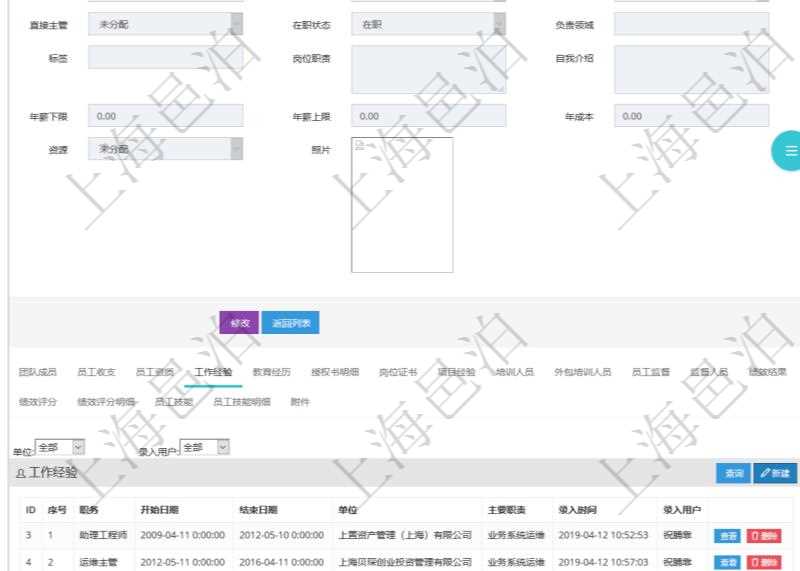Image resolution: width=800 pixels, height=571 pixels.
Task: Click the 开始日期 column header
Action: tap(159, 509)
